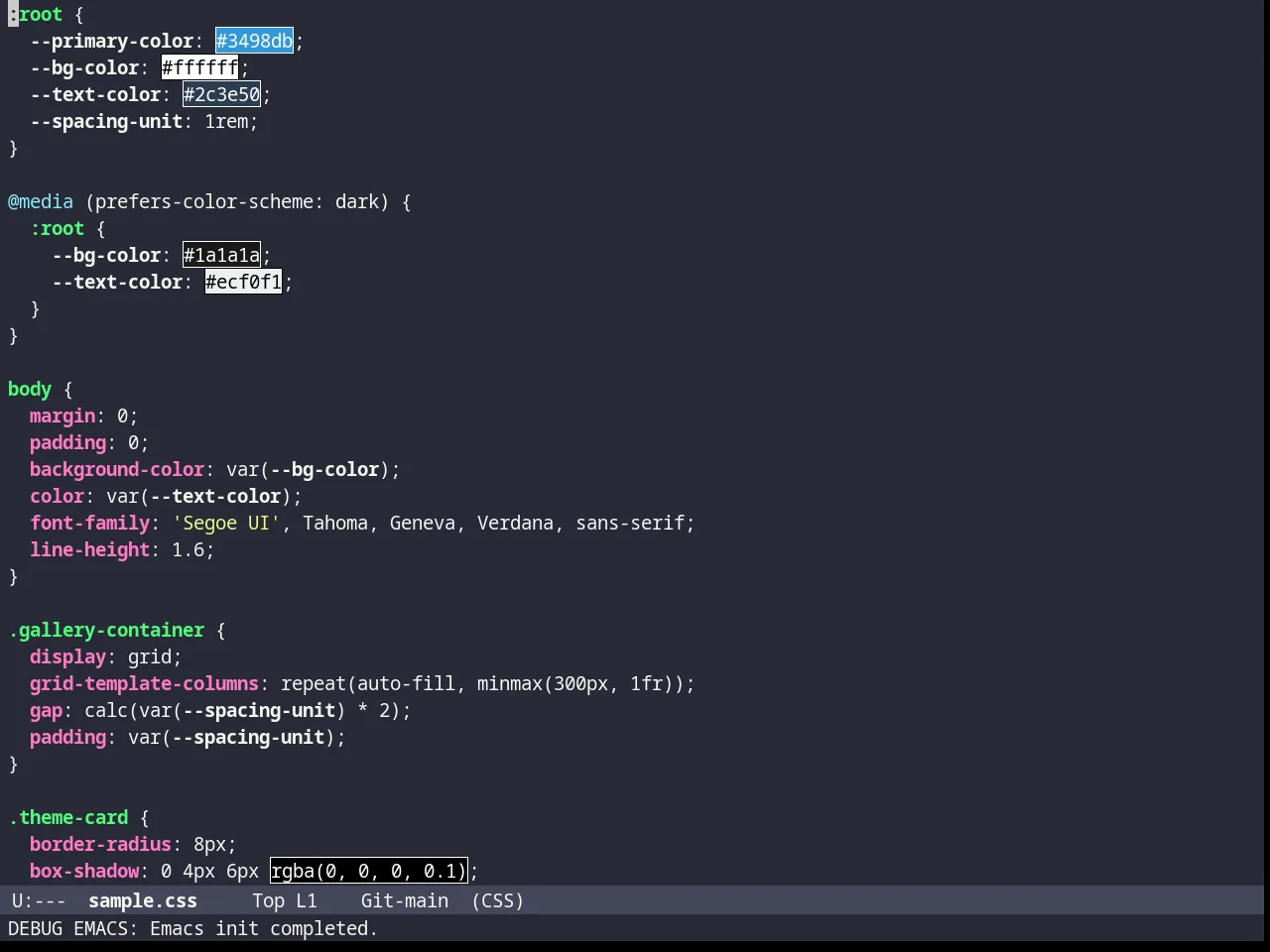Click the .gallery-container selector
Image resolution: width=1270 pixels, height=952 pixels.
point(106,630)
